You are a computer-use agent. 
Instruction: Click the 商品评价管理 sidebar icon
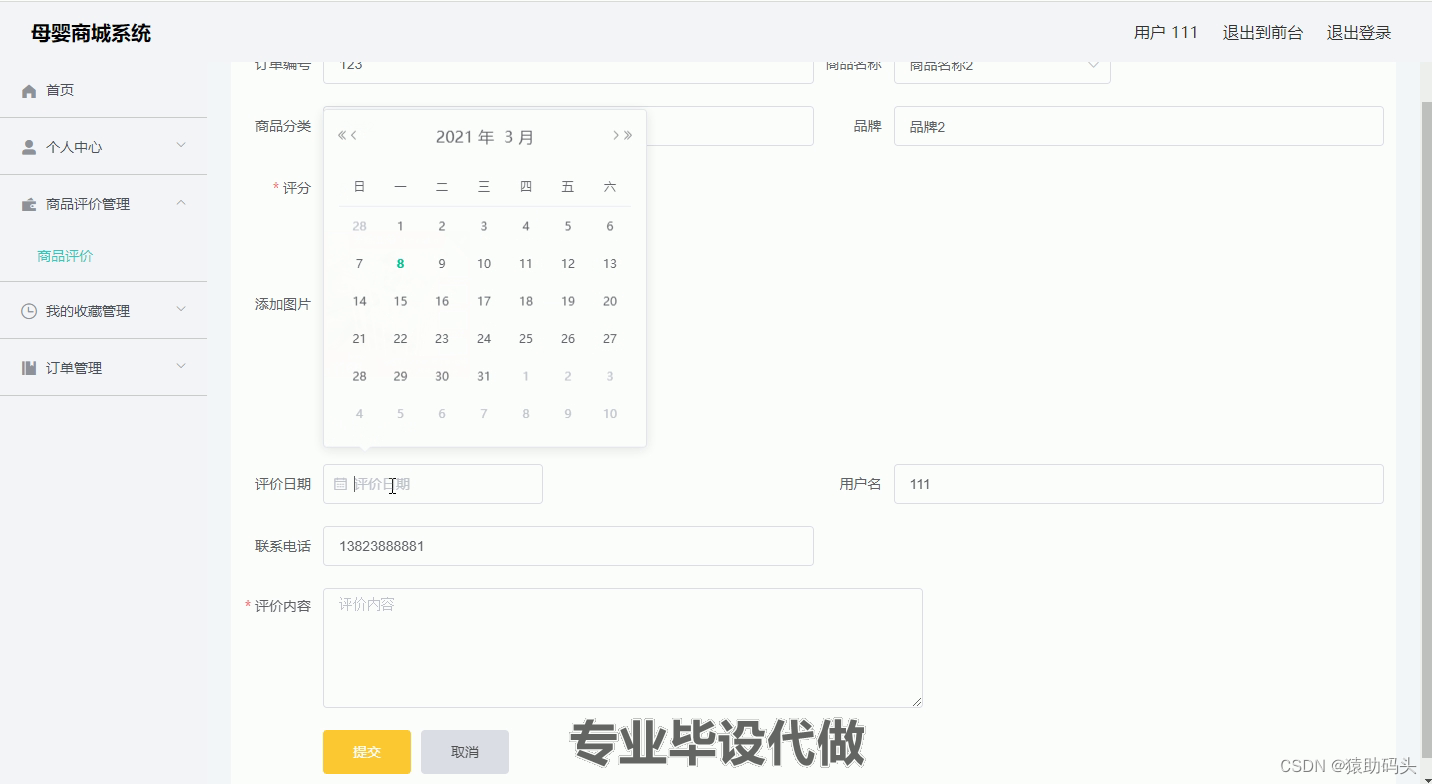click(29, 204)
